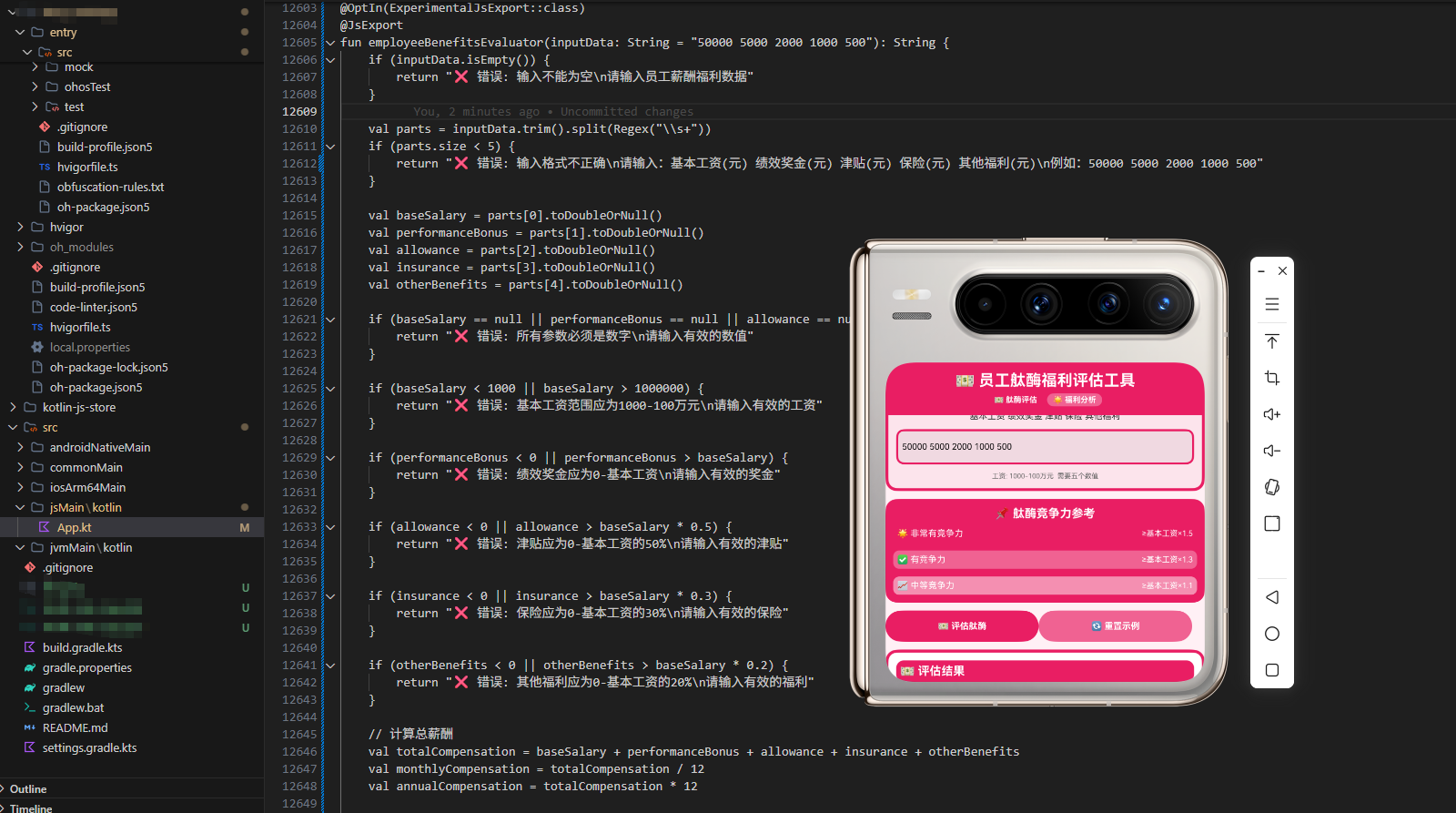
Task: Select the iosArm64Main folder row
Action: [x=132, y=487]
